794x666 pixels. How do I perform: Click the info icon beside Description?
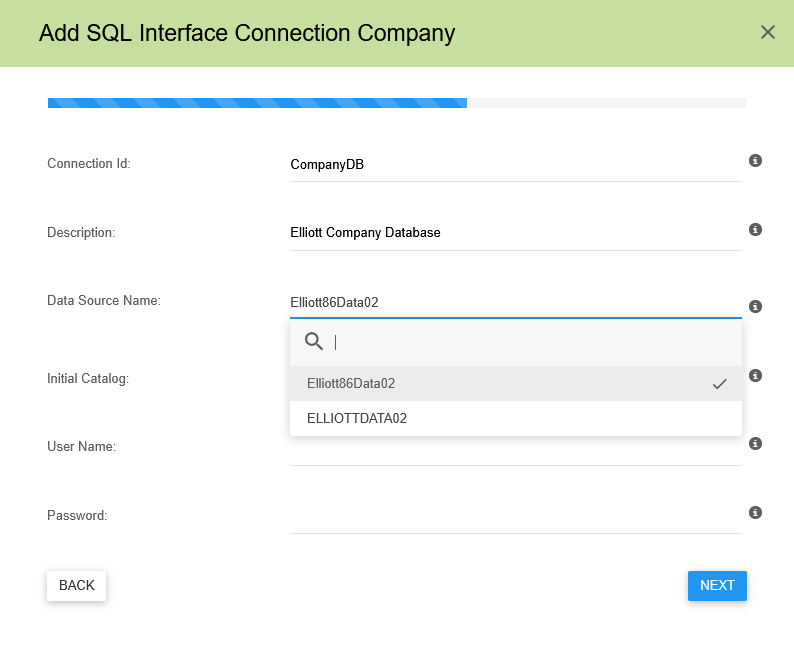[x=756, y=229]
